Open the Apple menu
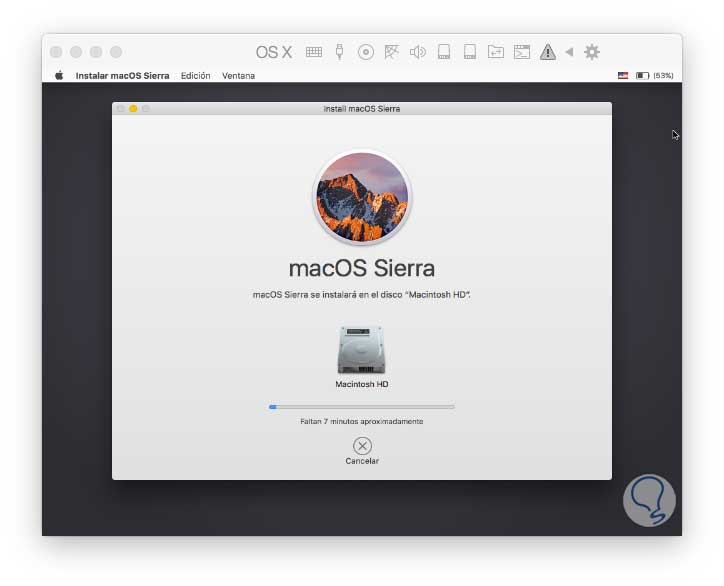This screenshot has height=586, width=724. click(x=59, y=75)
